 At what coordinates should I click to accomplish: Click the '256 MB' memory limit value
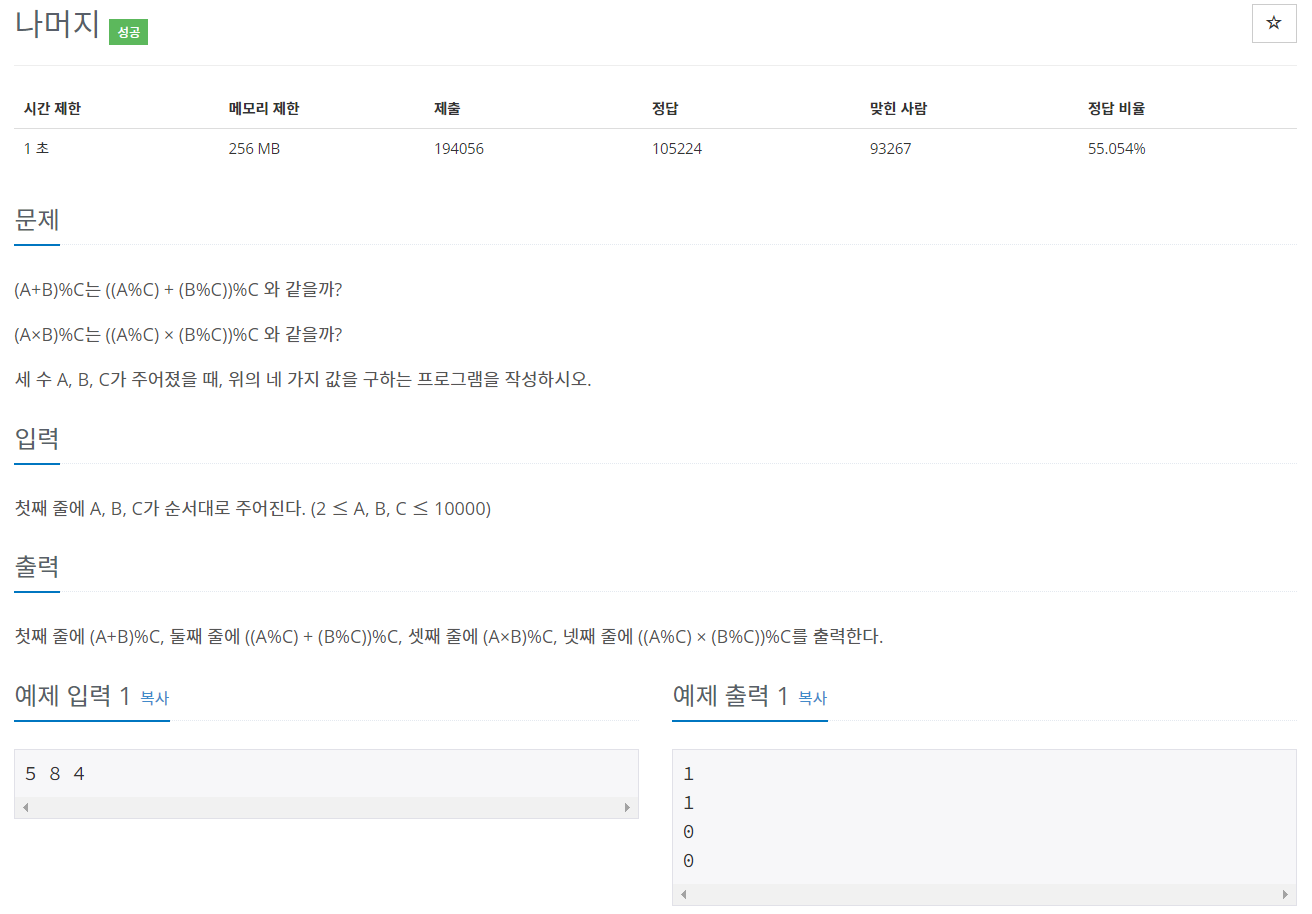point(254,149)
